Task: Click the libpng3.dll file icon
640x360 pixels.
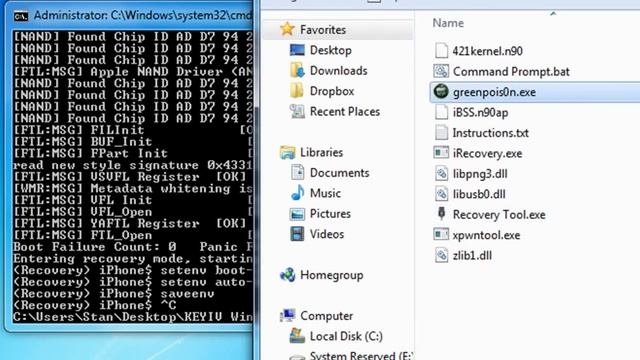Action: click(441, 173)
